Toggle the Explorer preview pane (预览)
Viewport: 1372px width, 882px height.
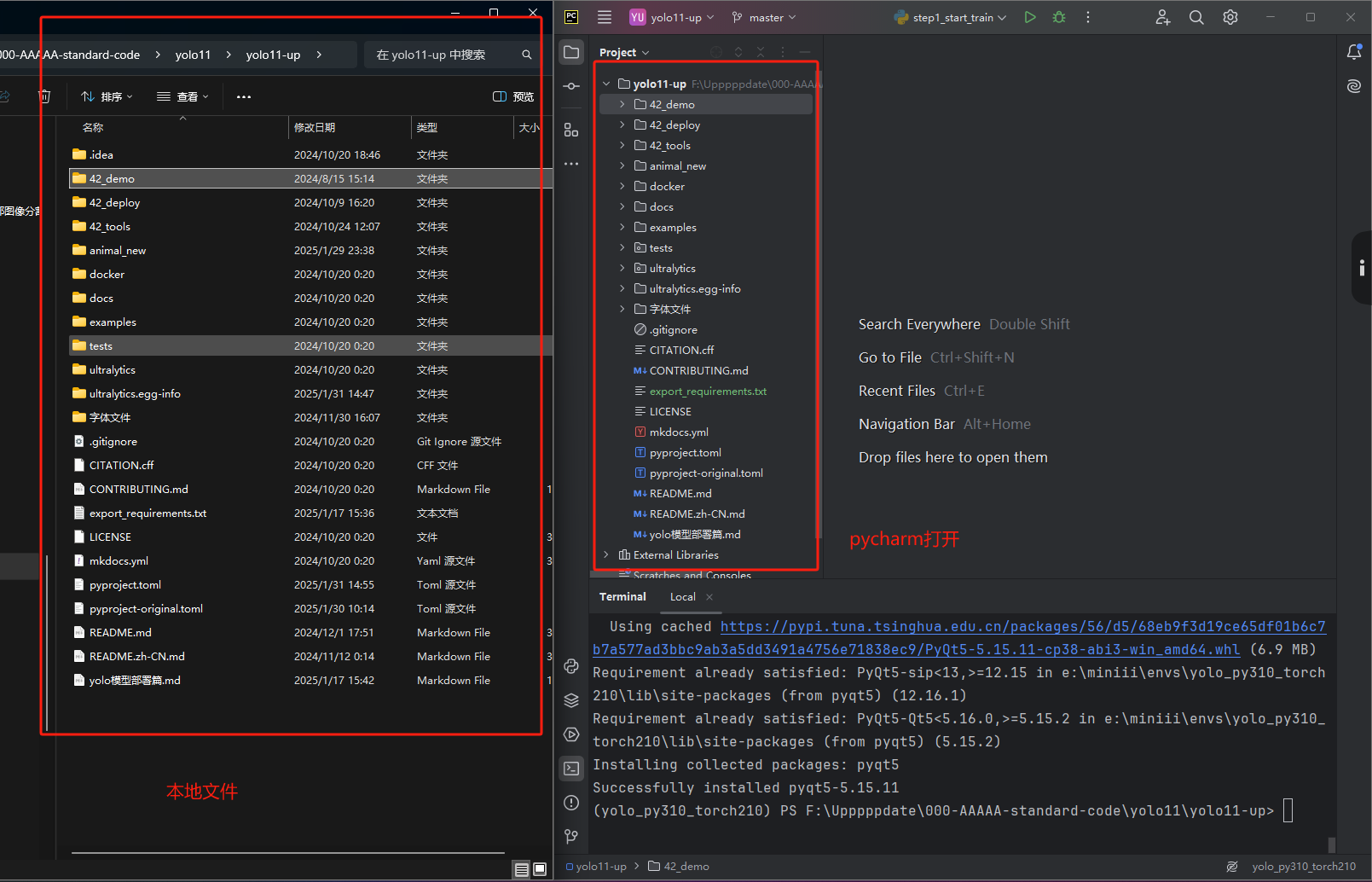tap(513, 96)
